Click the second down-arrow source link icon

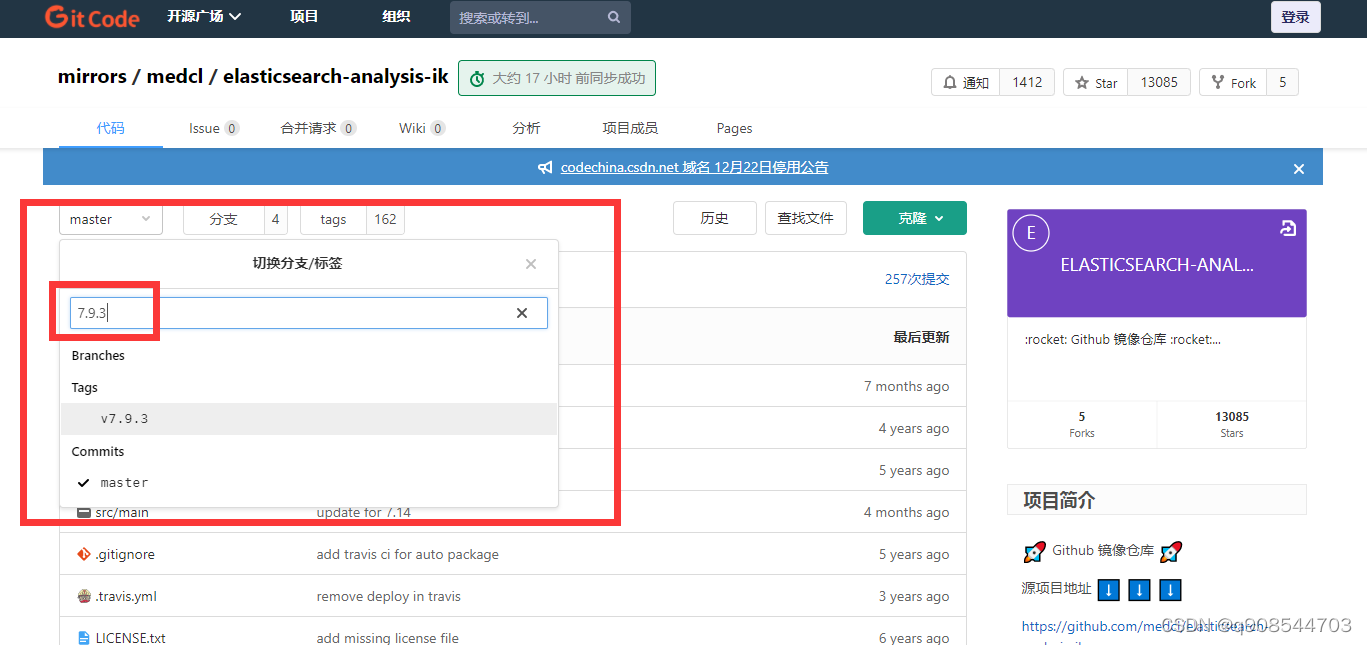pyautogui.click(x=1139, y=590)
